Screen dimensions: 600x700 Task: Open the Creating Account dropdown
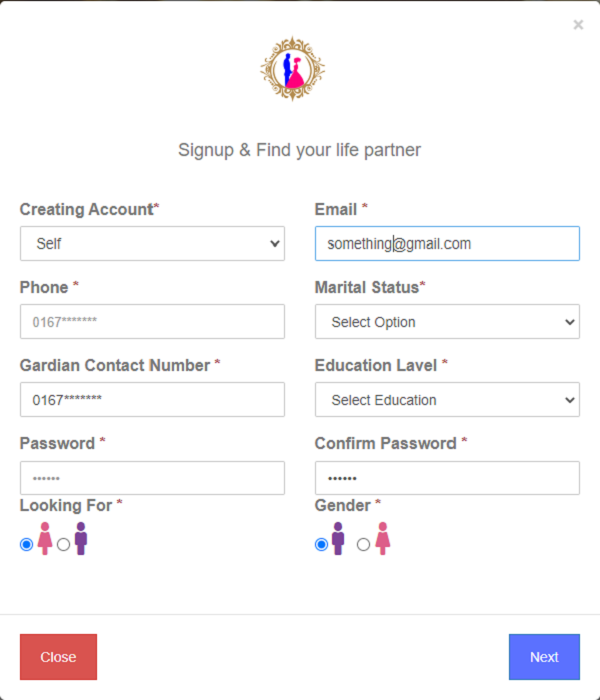pos(152,243)
